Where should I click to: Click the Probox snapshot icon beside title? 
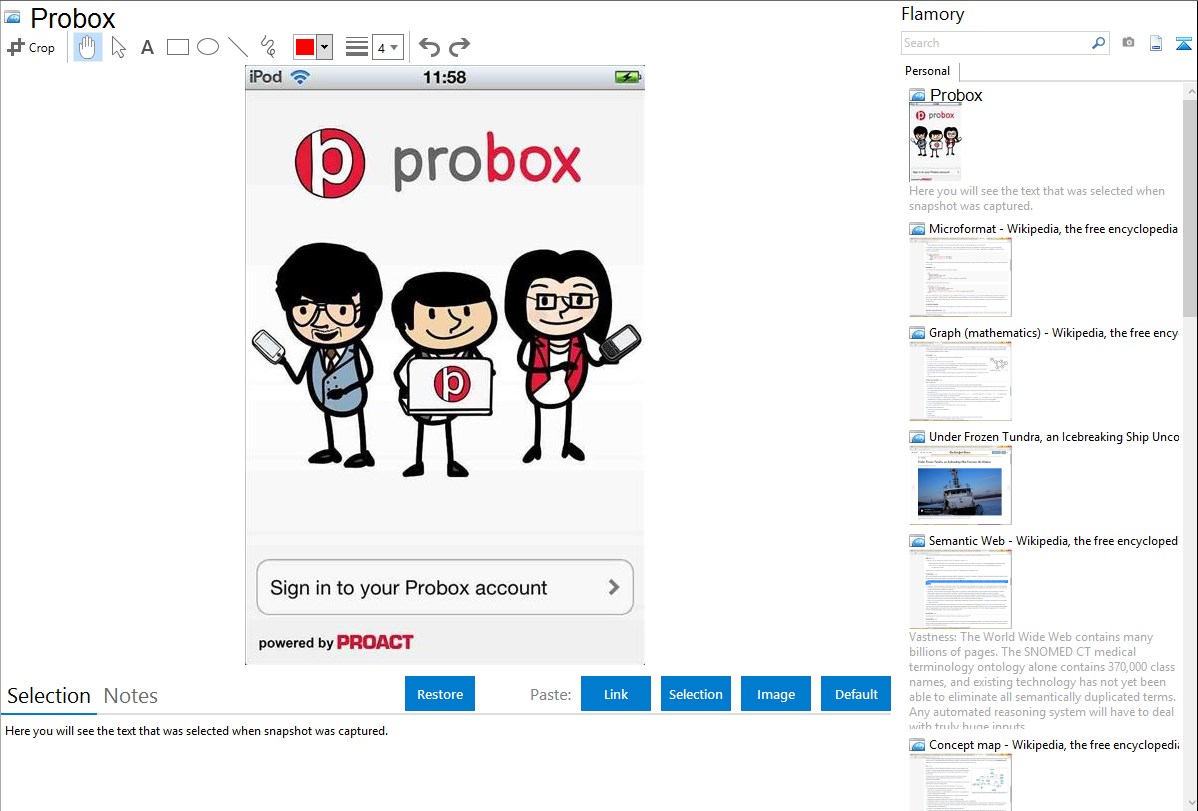[12, 17]
